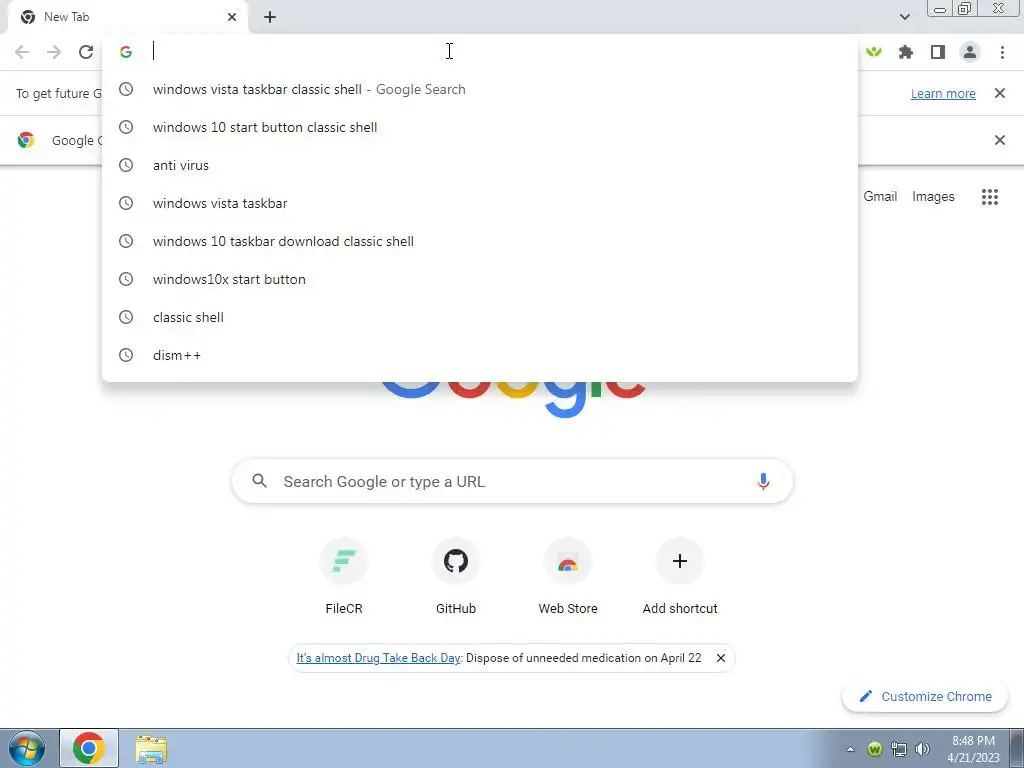This screenshot has height=768, width=1024.
Task: Click the taskbar clock showing 8:48 PM
Action: point(973,749)
